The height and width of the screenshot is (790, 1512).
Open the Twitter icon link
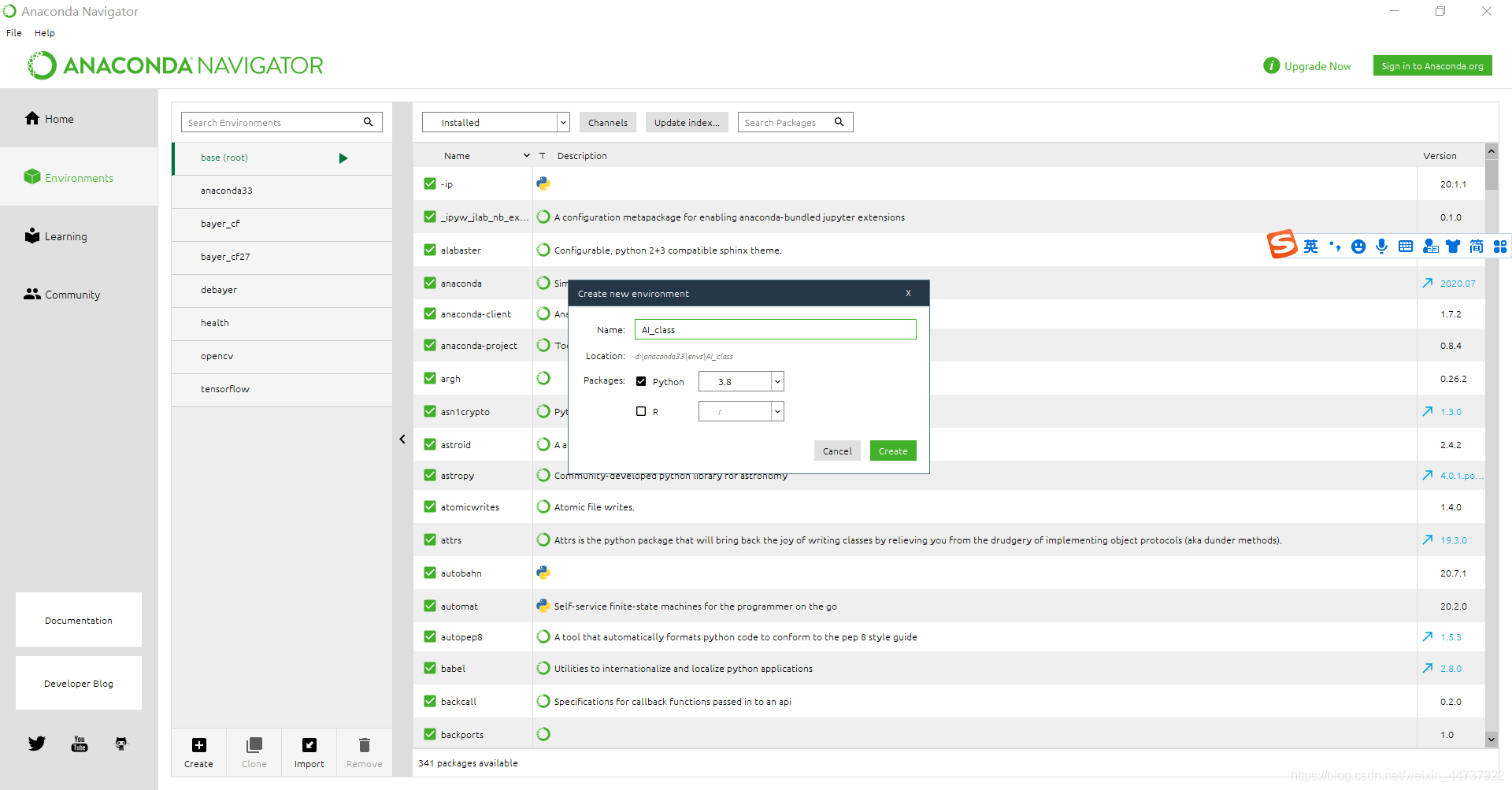[37, 744]
